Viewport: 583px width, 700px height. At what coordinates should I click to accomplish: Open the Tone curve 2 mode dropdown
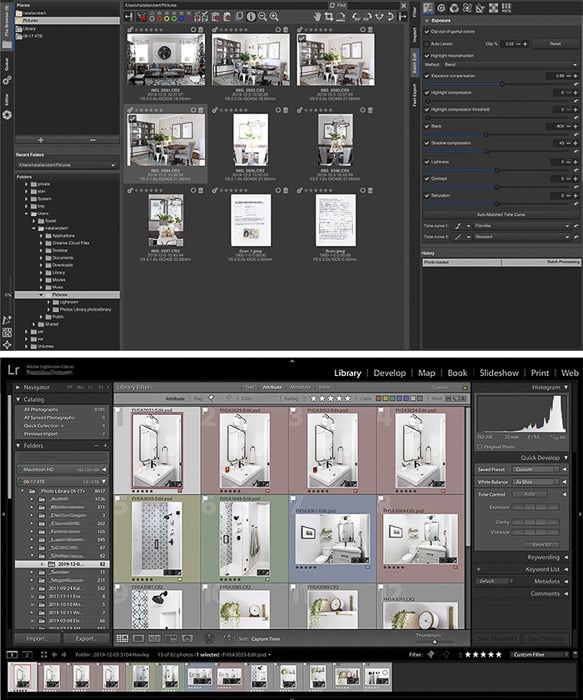click(x=523, y=237)
